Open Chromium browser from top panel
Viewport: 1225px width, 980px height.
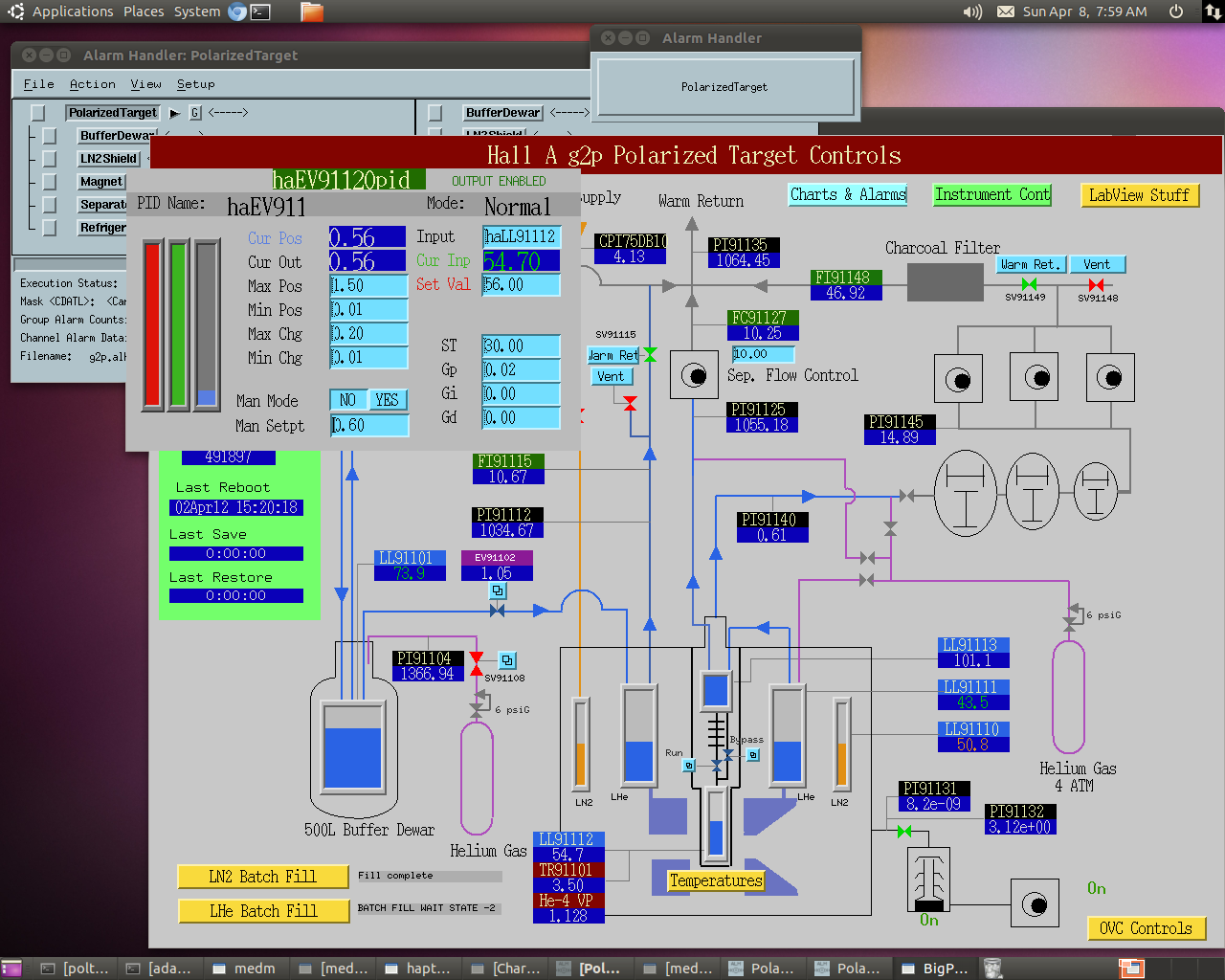237,11
